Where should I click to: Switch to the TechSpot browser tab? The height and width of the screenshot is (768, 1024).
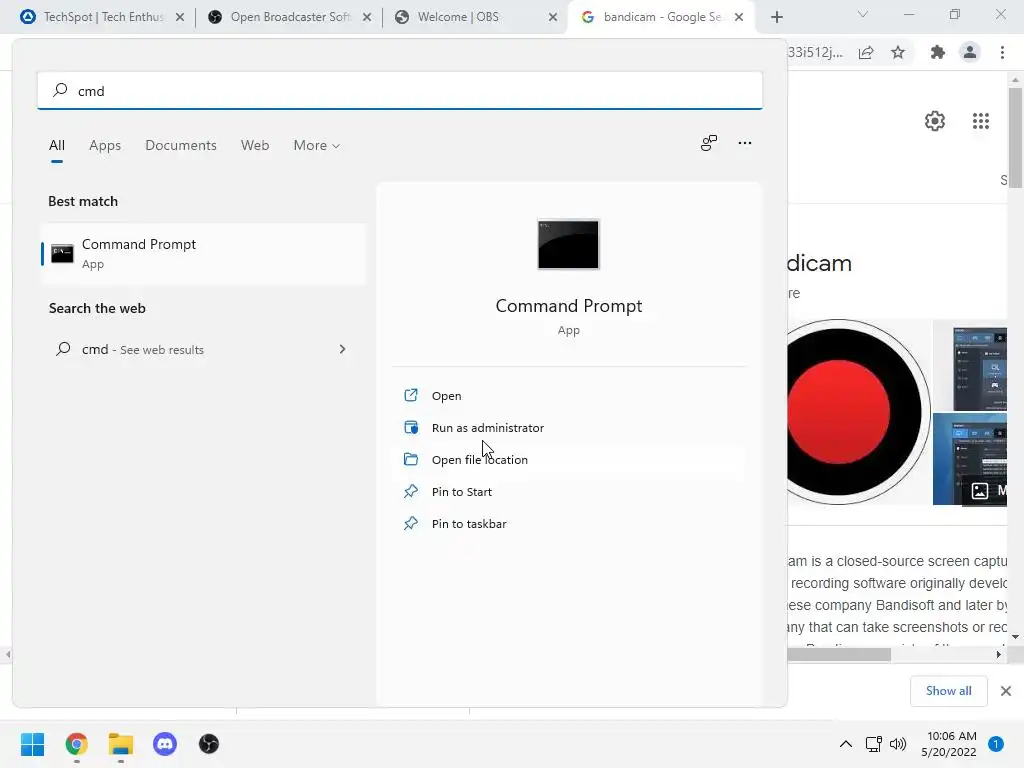tap(103, 17)
